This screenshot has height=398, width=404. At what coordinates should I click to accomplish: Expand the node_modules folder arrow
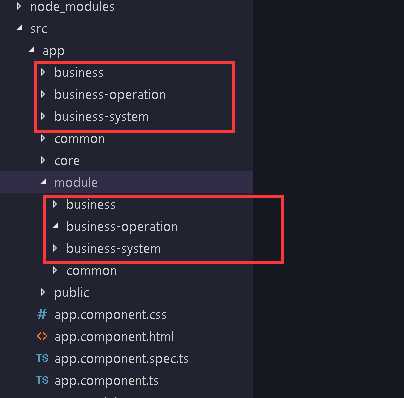19,6
